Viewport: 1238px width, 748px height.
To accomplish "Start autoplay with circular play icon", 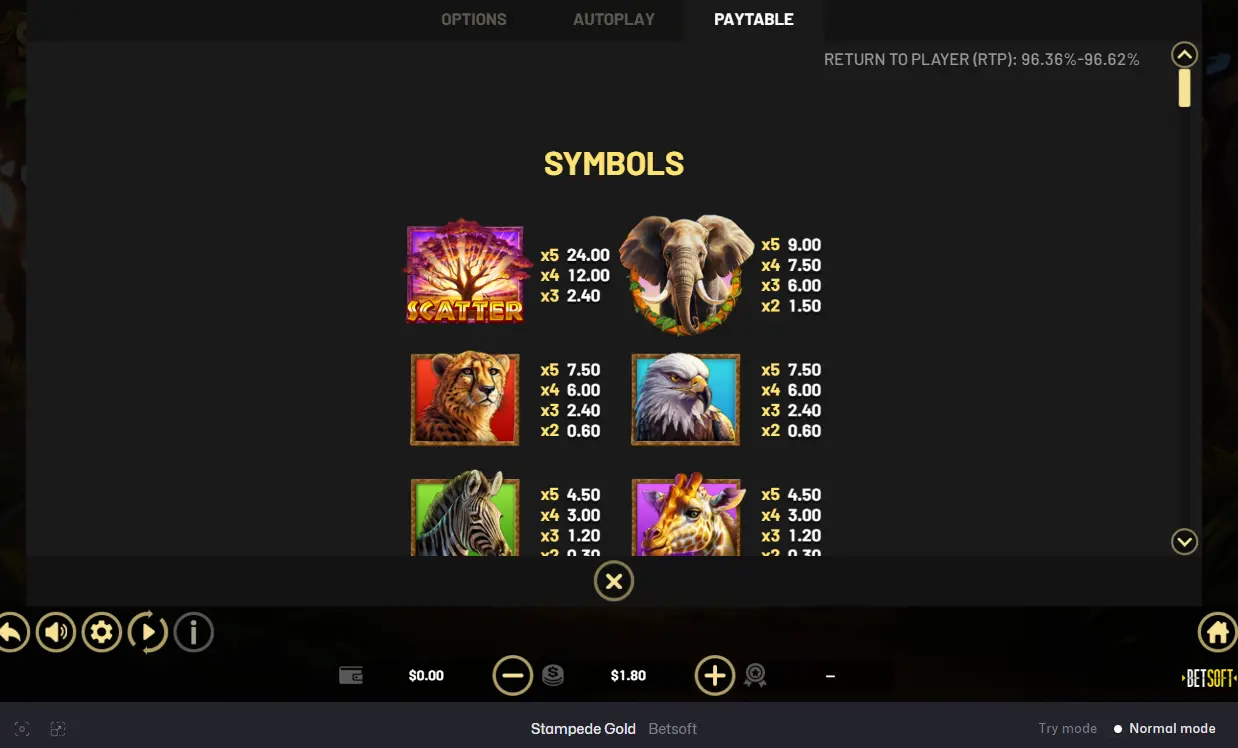I will [x=147, y=632].
